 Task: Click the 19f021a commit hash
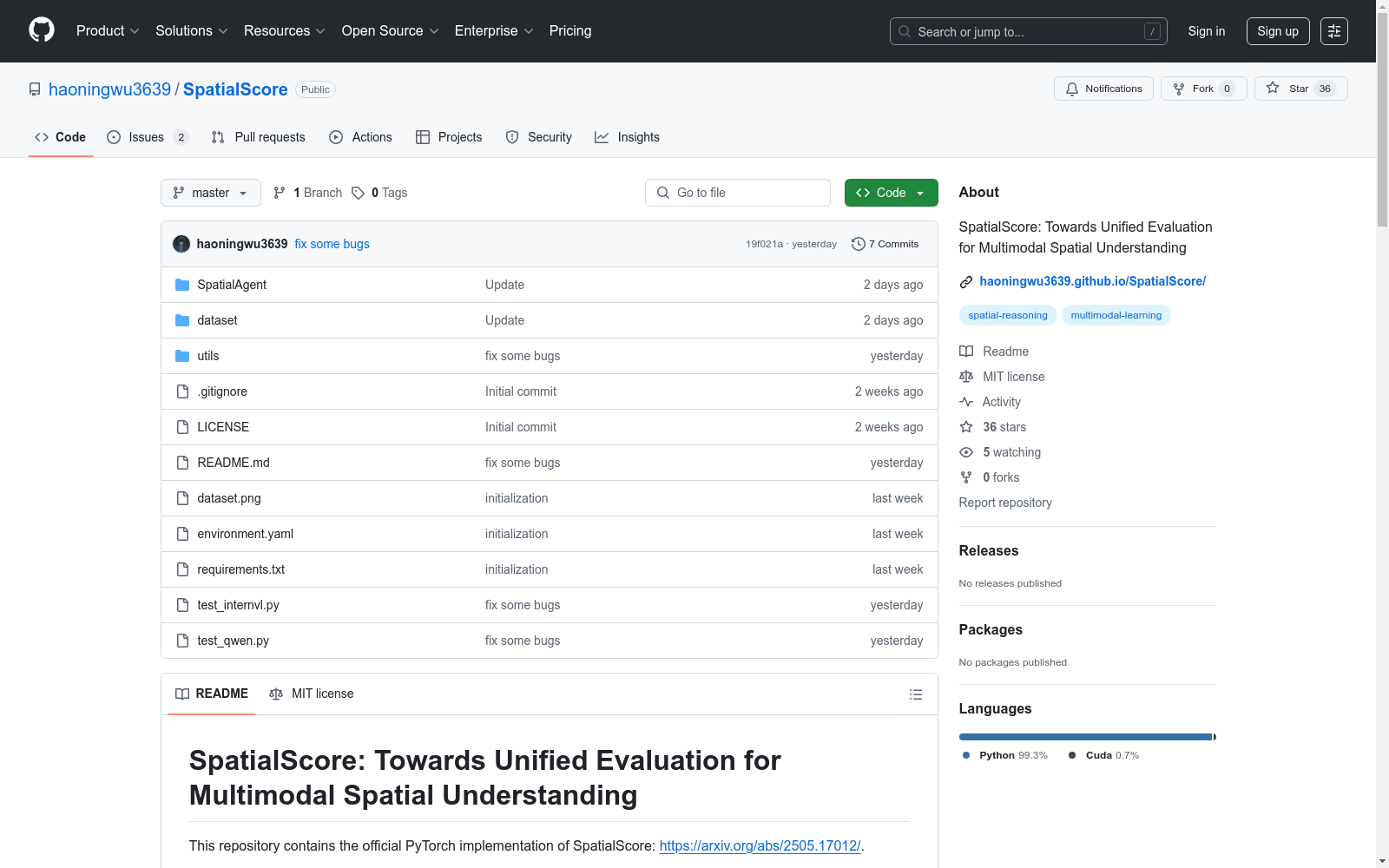click(764, 244)
